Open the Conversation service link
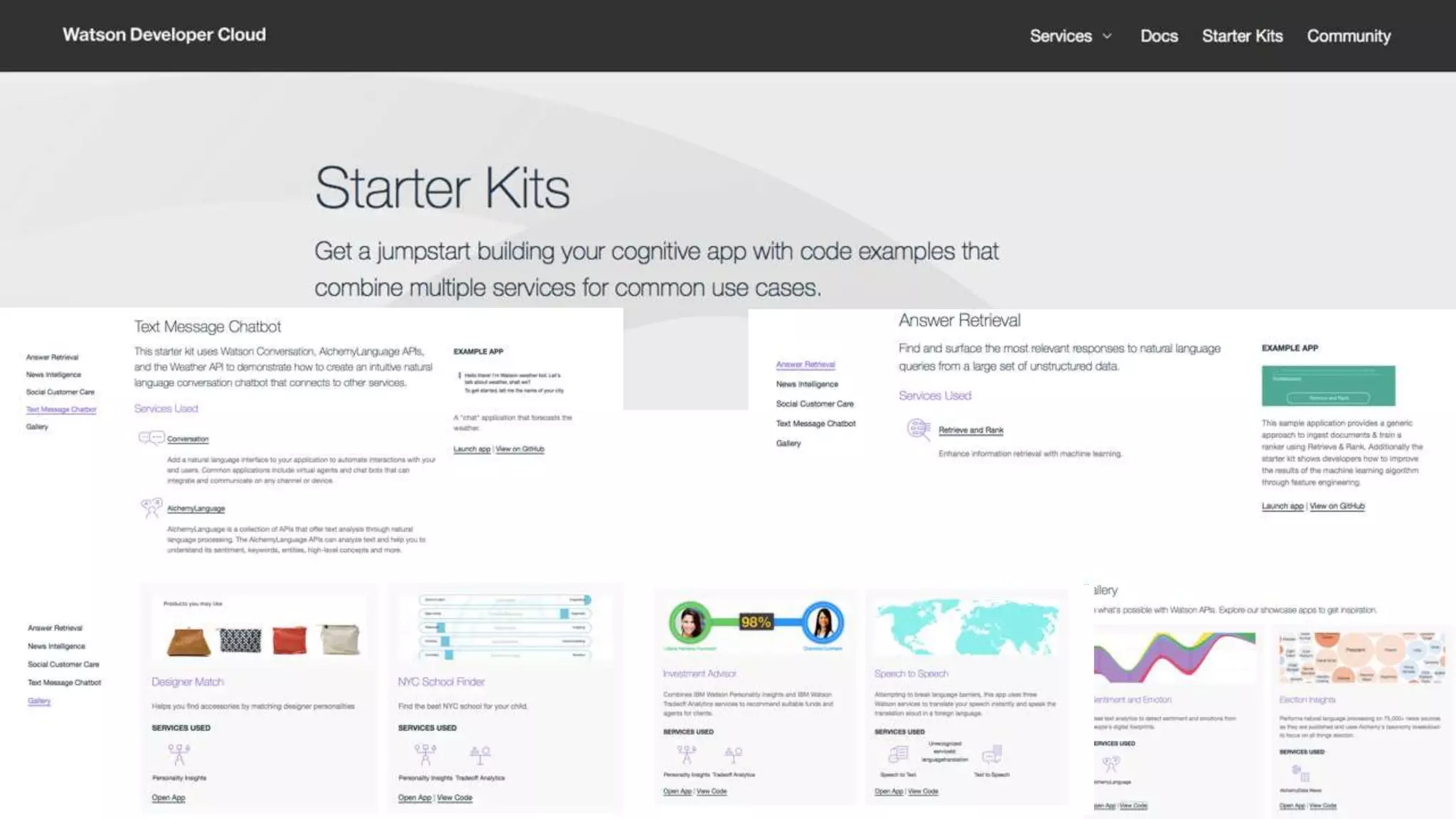Screen dimensions: 1456x819 click(188, 439)
